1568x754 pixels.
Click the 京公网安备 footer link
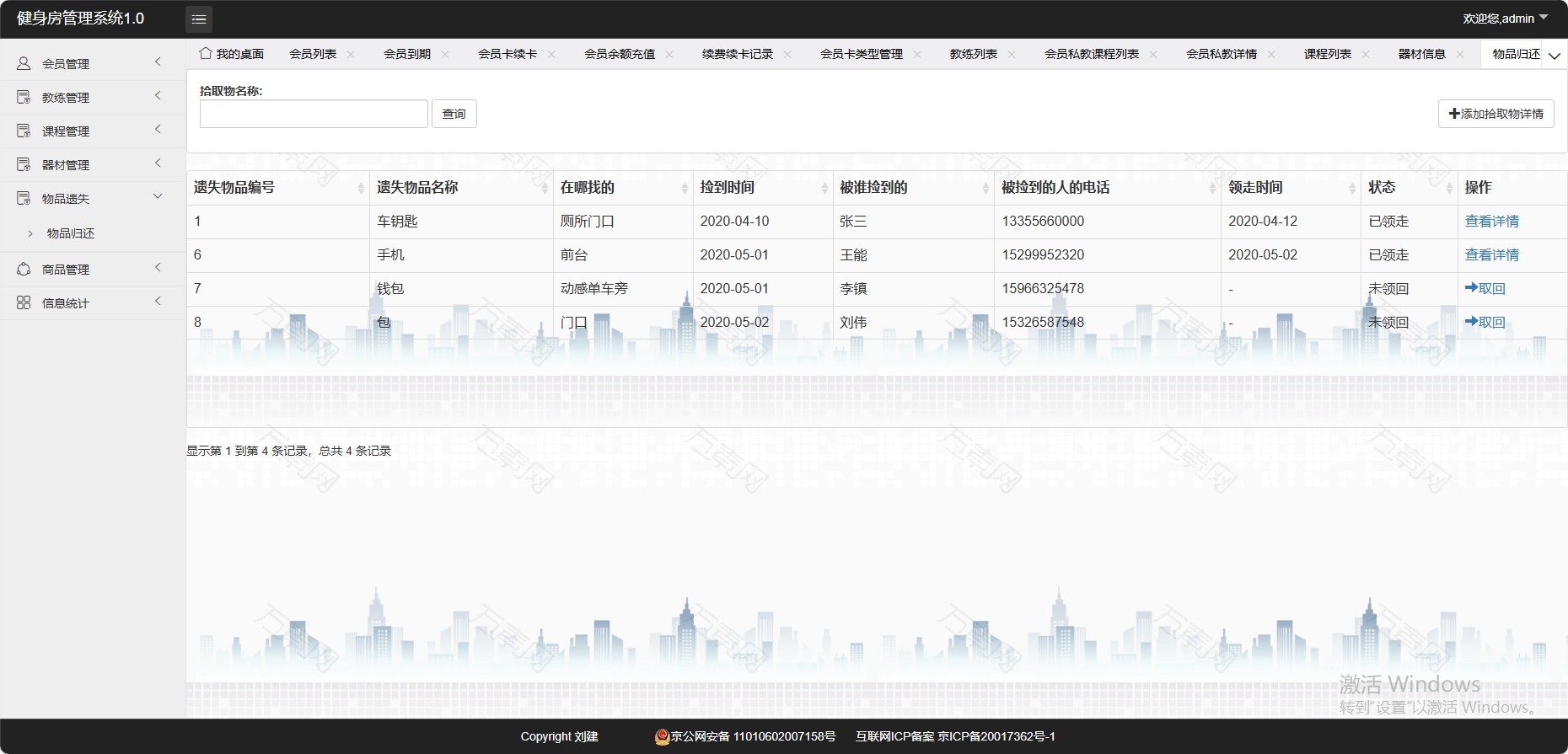(x=745, y=736)
